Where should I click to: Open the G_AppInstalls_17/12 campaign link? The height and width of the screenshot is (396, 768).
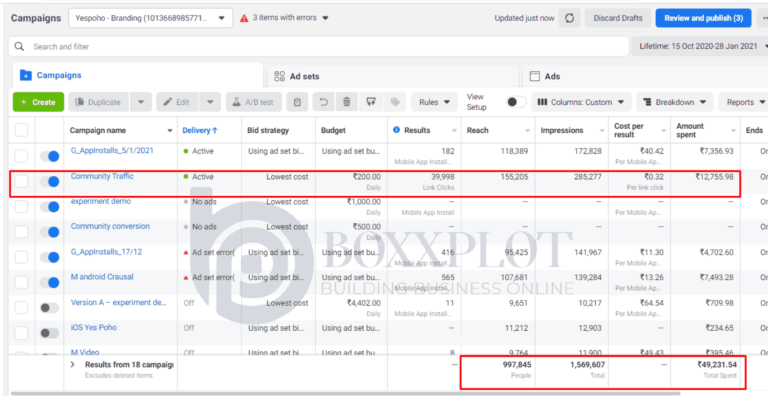106,252
